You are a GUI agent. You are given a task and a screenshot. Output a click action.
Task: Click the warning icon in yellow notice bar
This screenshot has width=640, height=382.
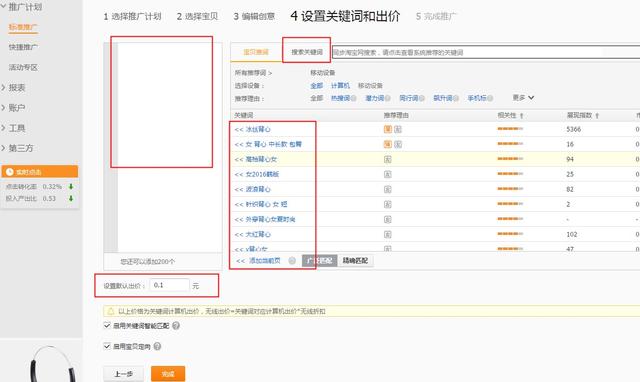[111, 311]
